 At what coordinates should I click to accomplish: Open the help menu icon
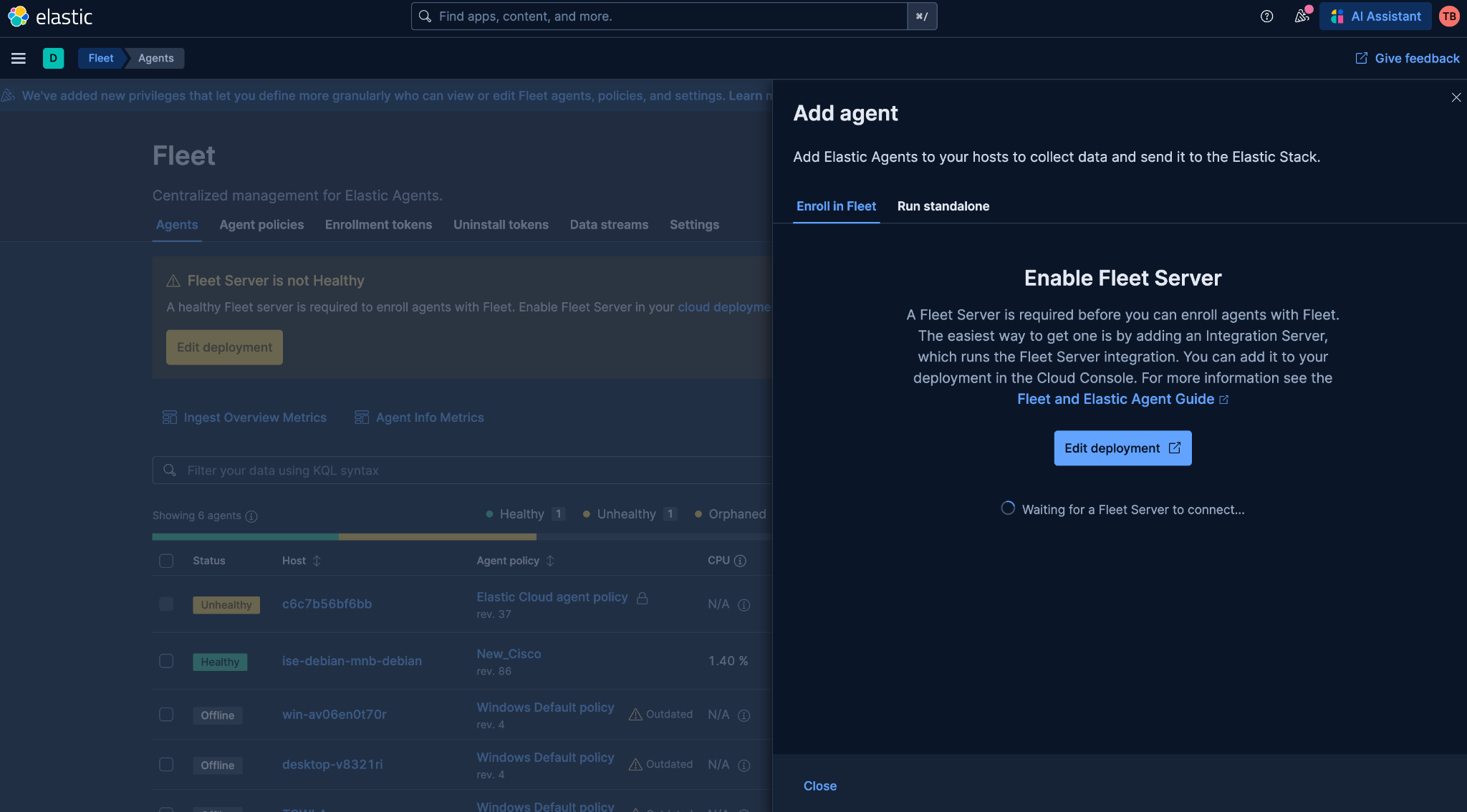tap(1266, 16)
